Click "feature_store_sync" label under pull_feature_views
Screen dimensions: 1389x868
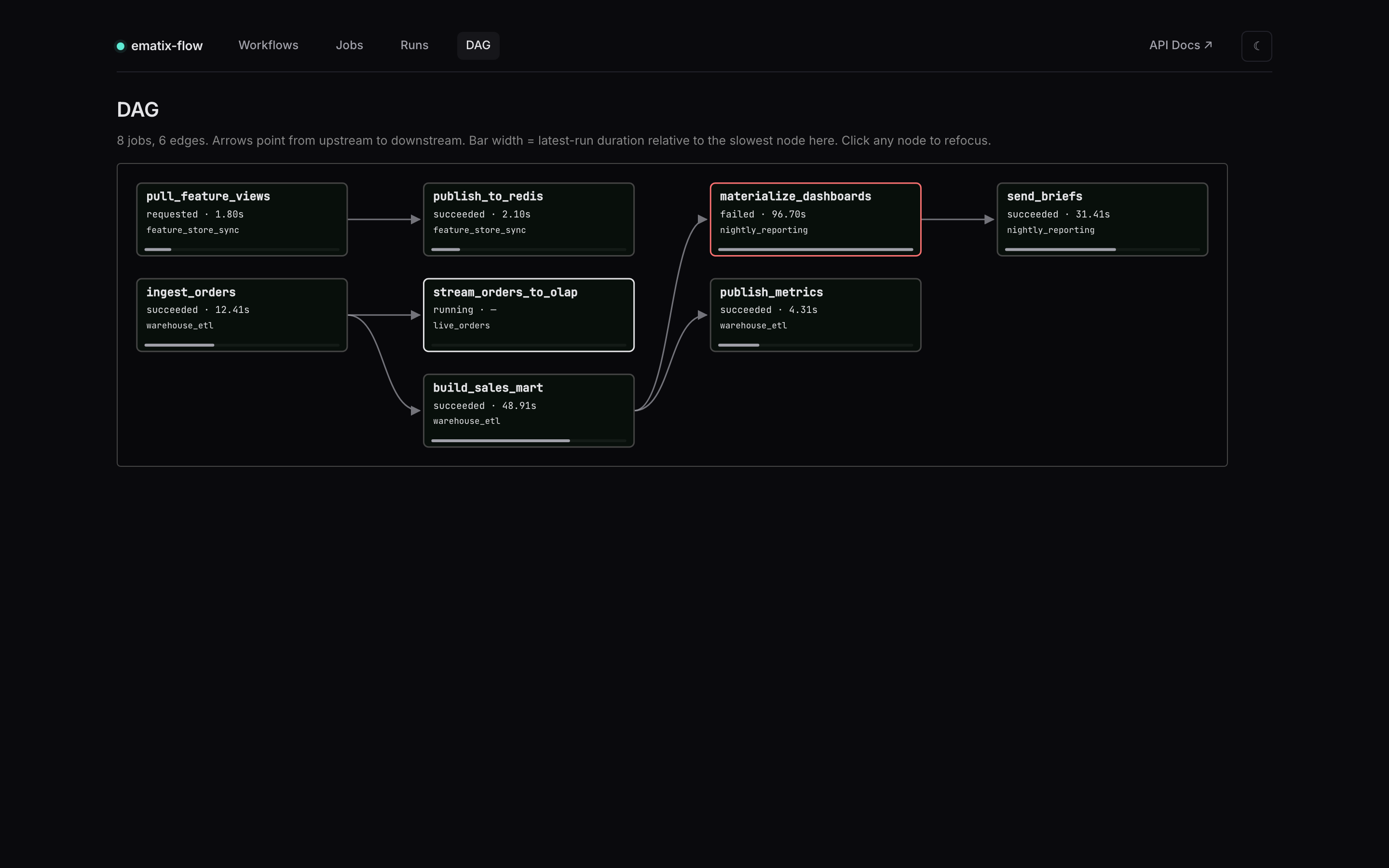click(192, 230)
